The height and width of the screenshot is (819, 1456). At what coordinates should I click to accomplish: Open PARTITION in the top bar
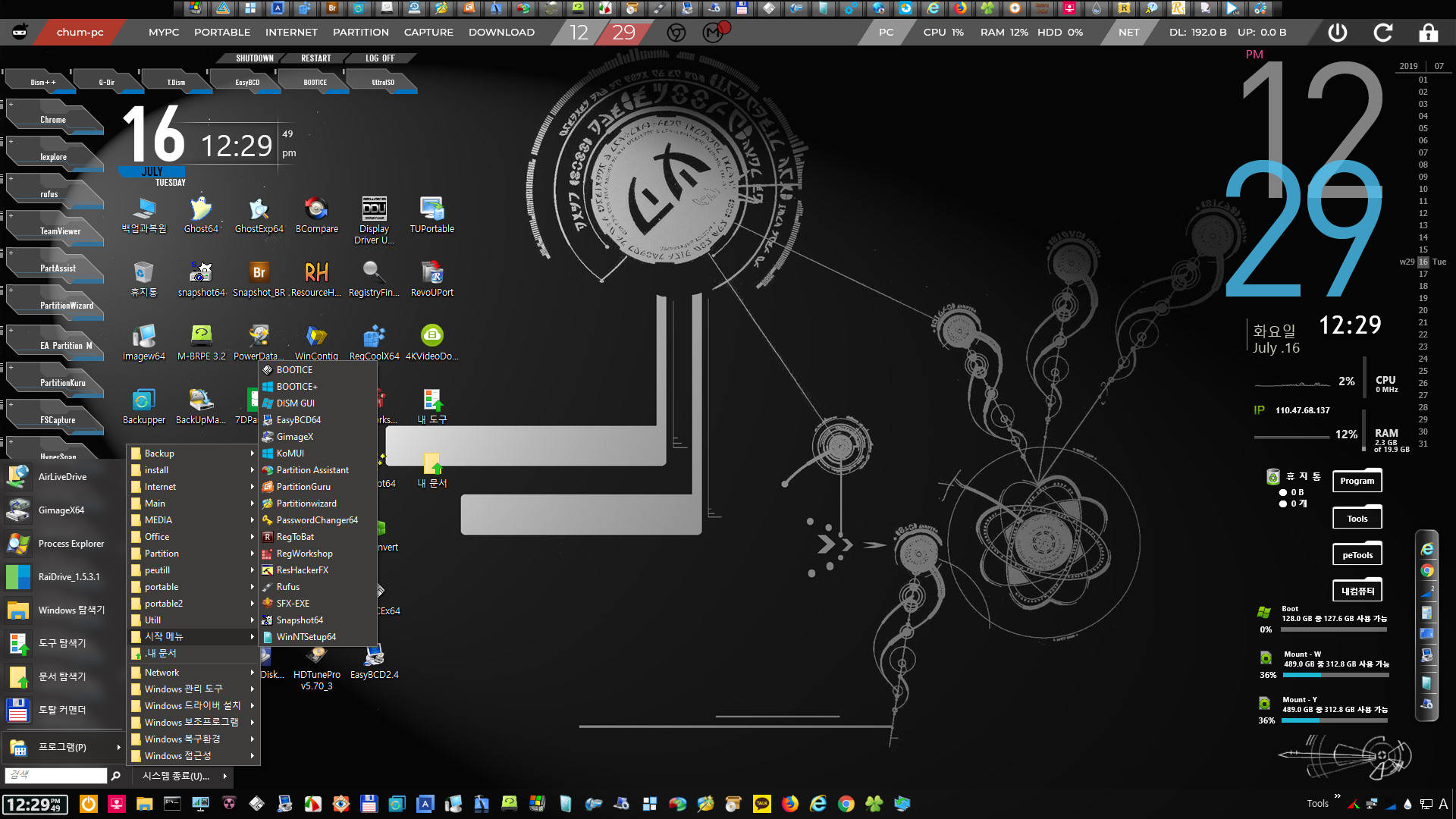[x=360, y=33]
